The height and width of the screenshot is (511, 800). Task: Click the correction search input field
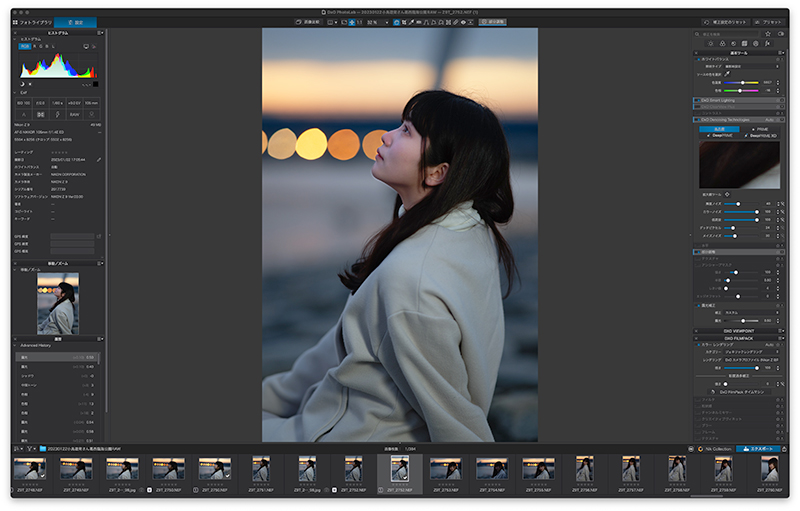tap(725, 34)
